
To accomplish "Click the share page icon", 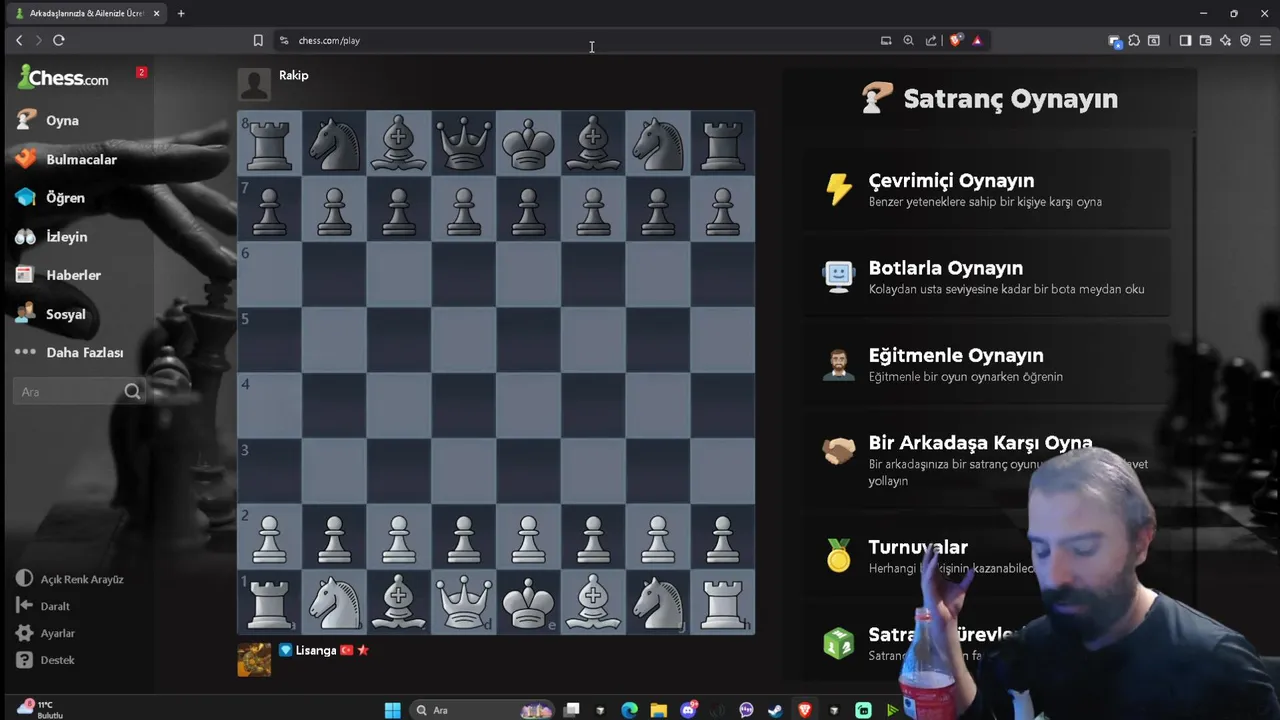I will click(x=931, y=40).
